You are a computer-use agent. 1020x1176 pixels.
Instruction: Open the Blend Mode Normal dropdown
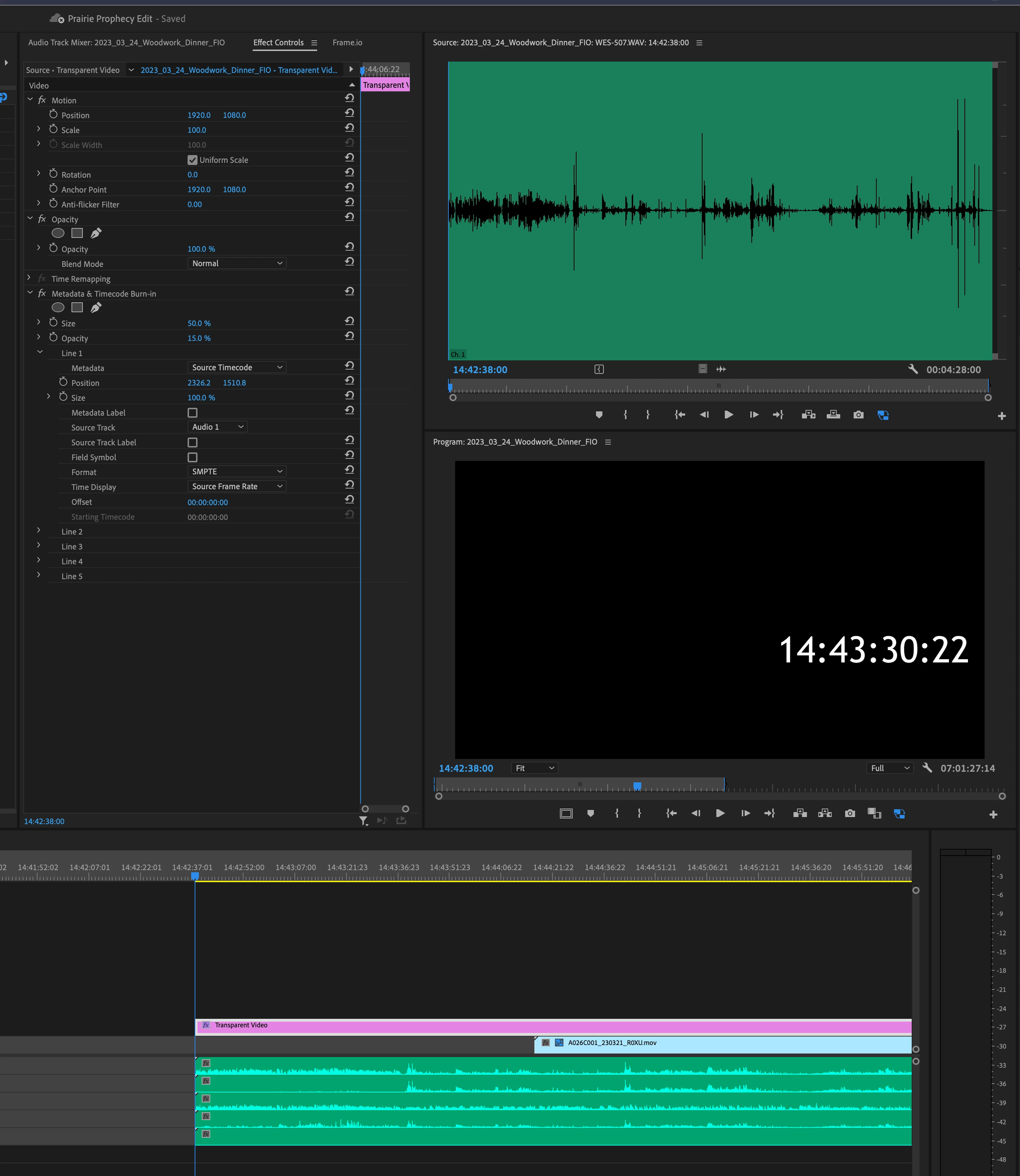coord(236,263)
